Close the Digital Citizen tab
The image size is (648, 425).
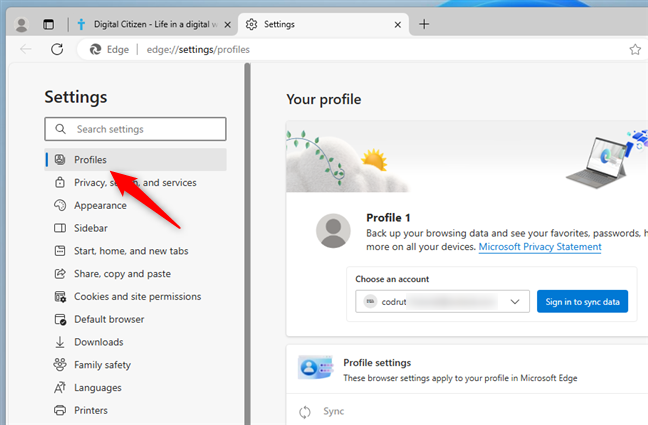click(227, 25)
